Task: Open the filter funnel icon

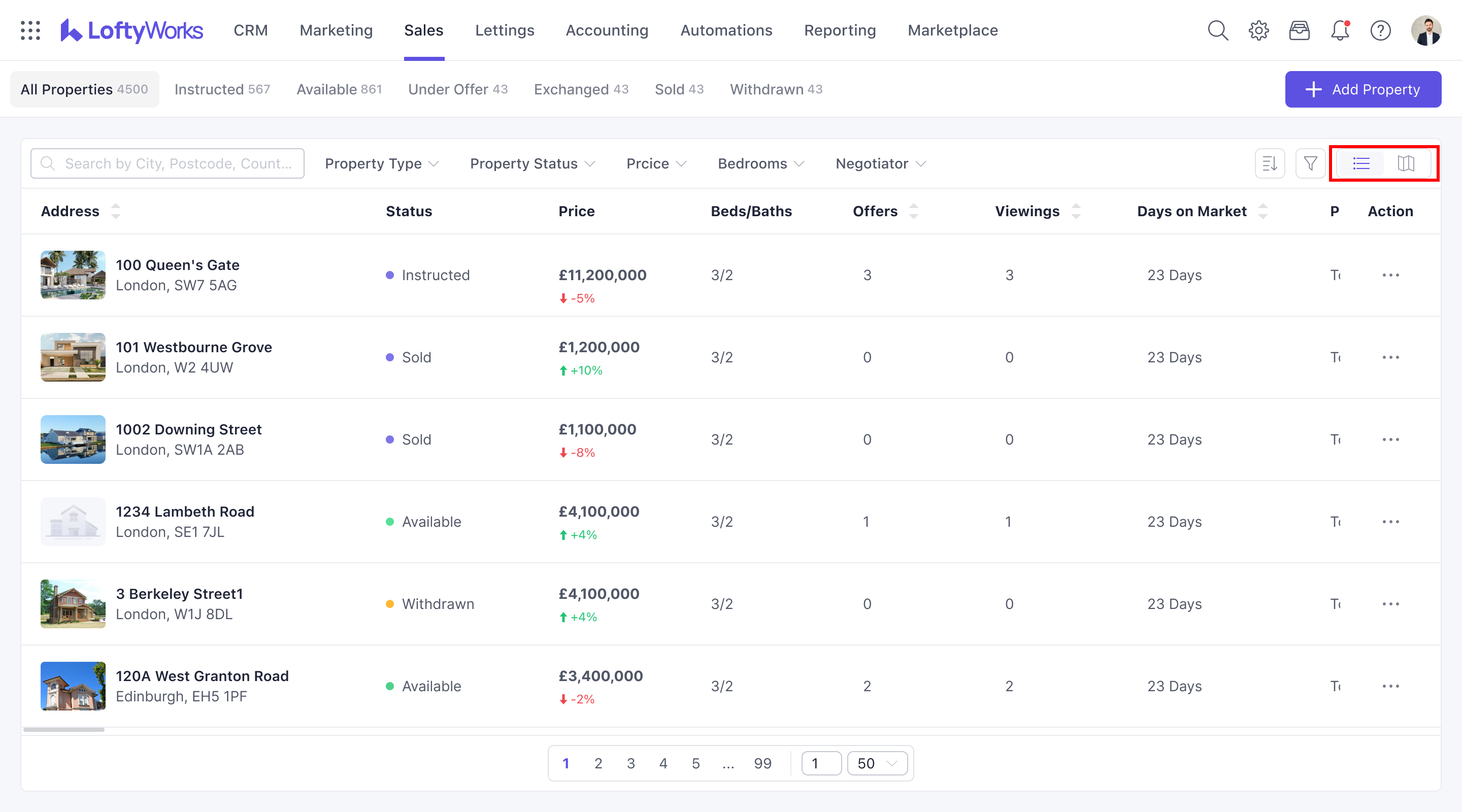Action: point(1310,163)
